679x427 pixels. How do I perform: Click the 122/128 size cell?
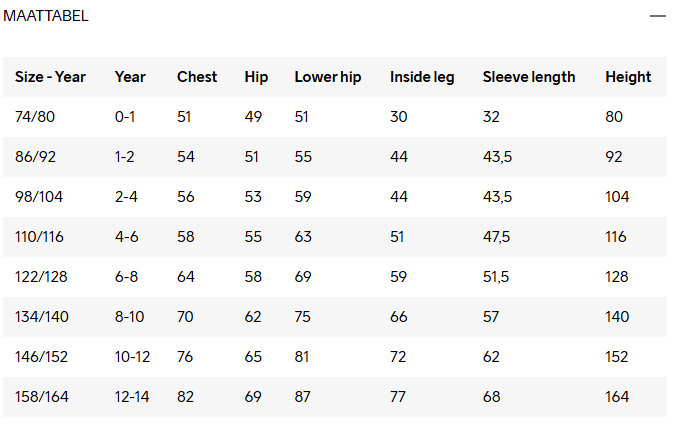[41, 277]
